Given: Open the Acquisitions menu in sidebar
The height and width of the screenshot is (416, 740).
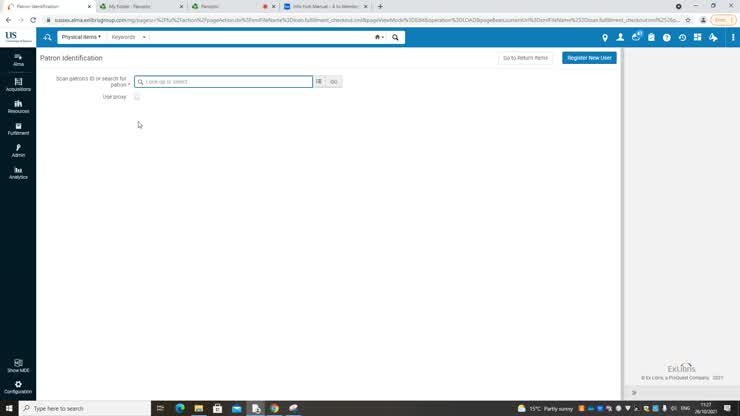Looking at the screenshot, I should 18,84.
